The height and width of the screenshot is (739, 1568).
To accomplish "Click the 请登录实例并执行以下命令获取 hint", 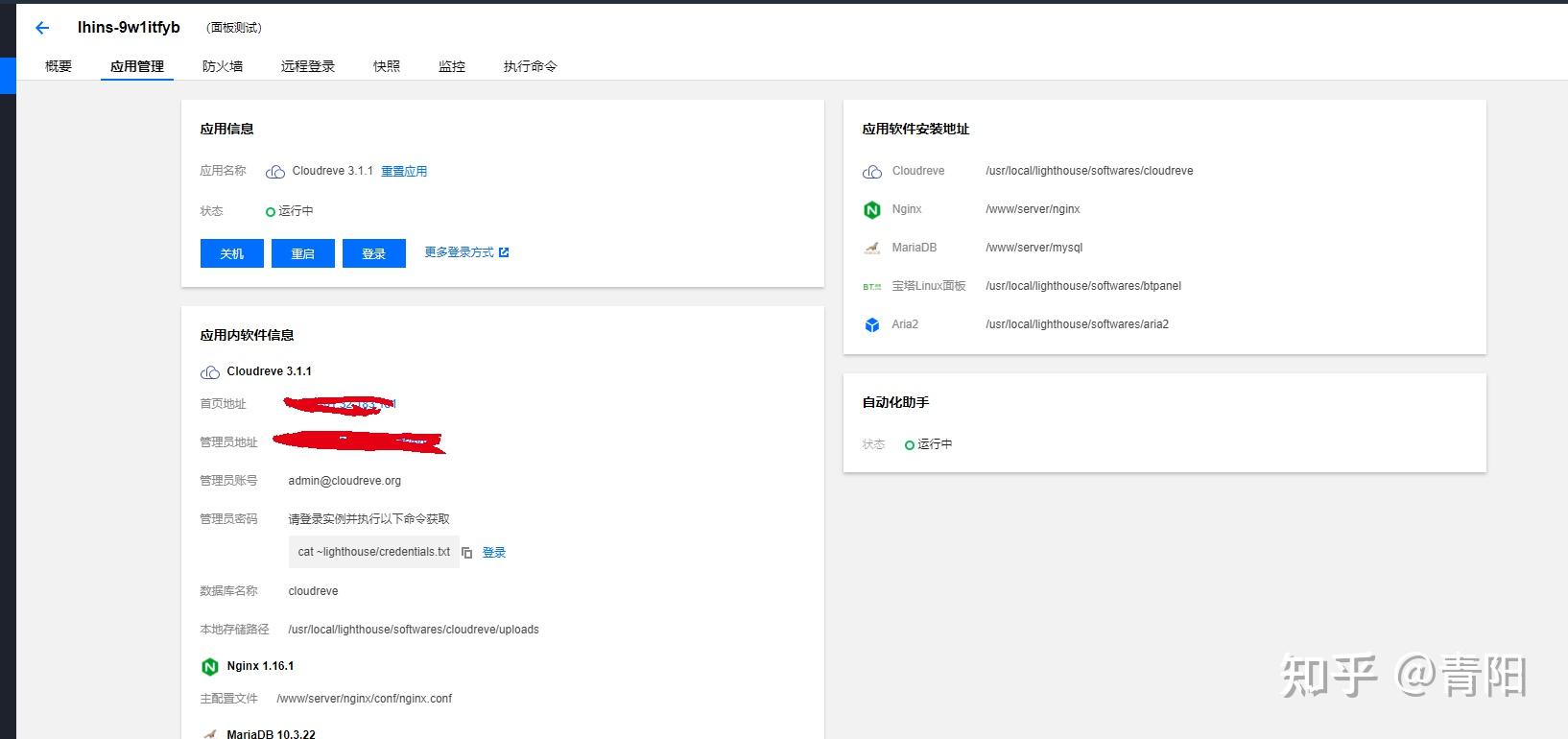I will point(369,519).
